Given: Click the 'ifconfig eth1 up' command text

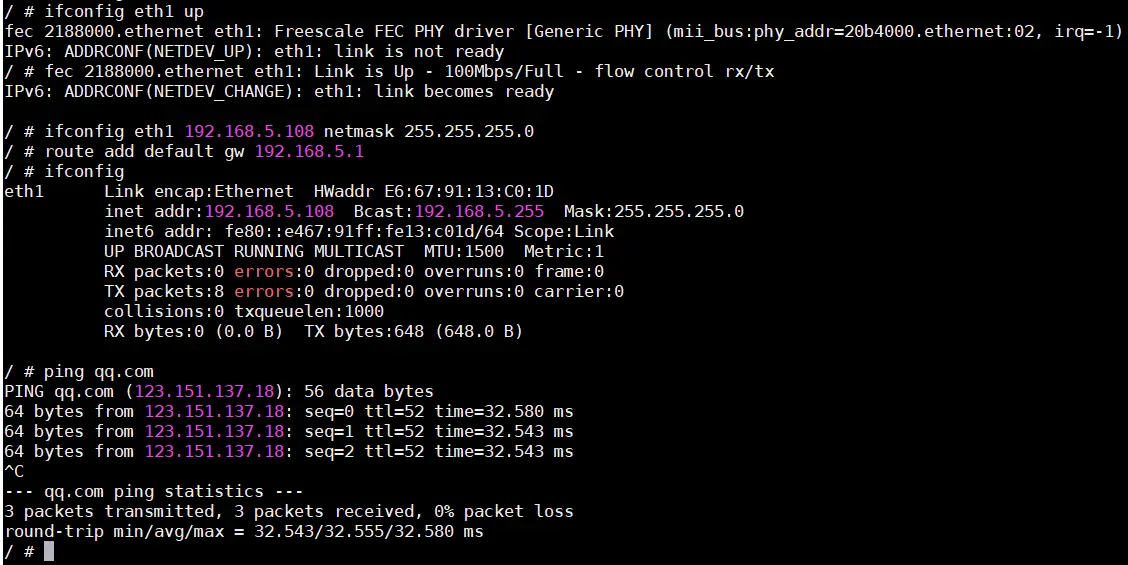Looking at the screenshot, I should click(124, 12).
